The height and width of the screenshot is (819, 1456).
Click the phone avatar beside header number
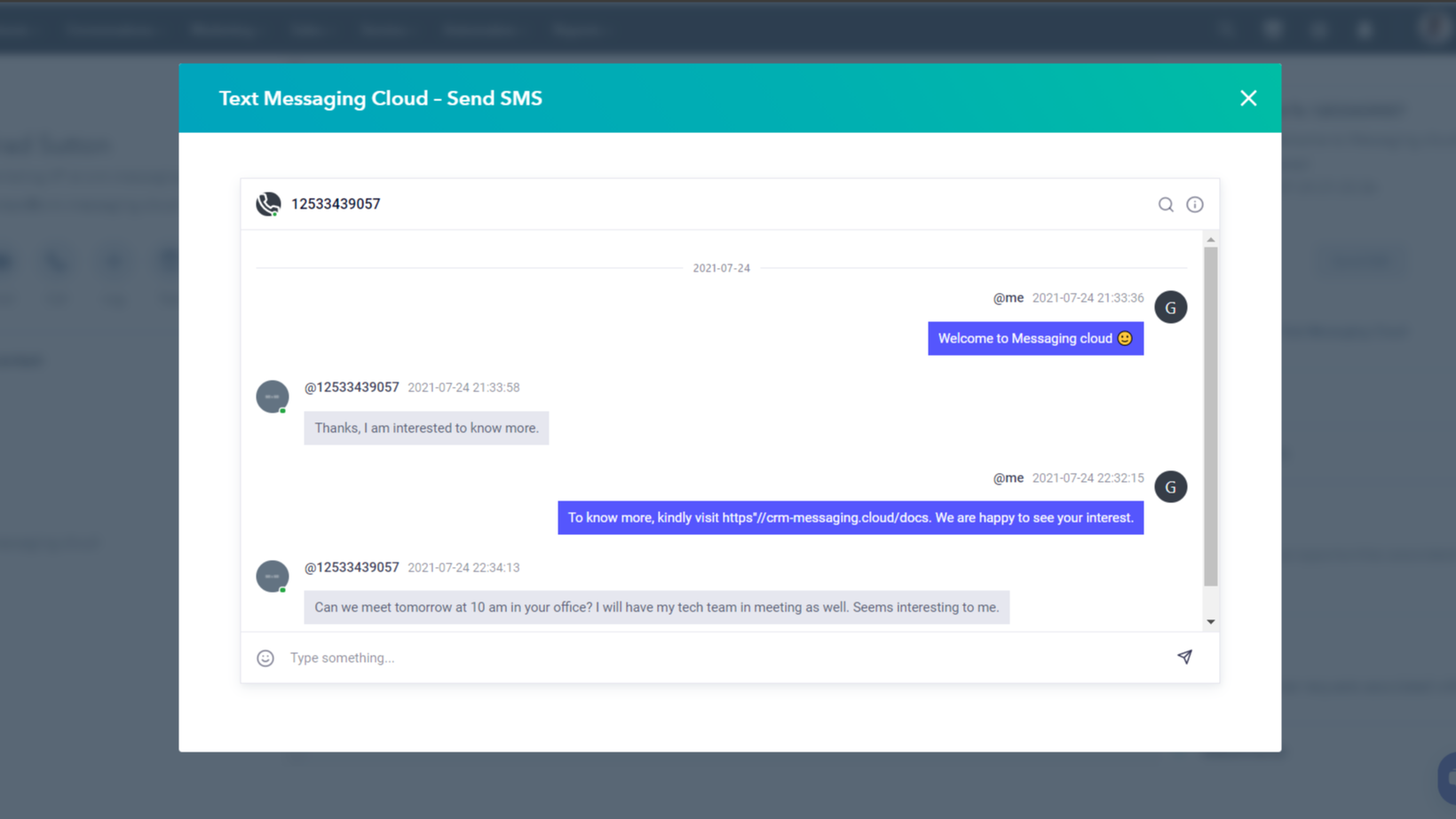(x=268, y=204)
